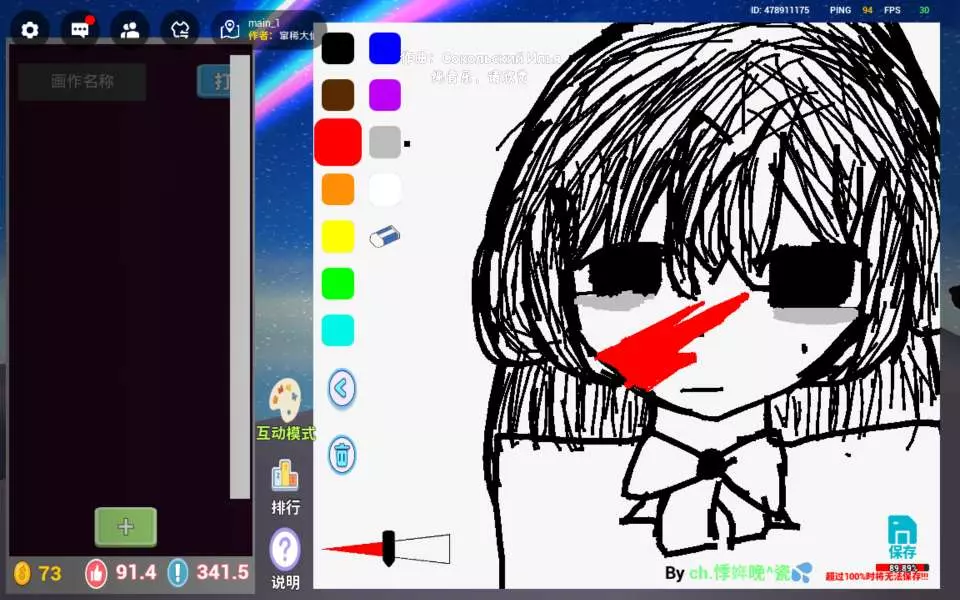Screen dimensions: 960x600
Task: Adjust the brush size slider
Action: click(388, 548)
